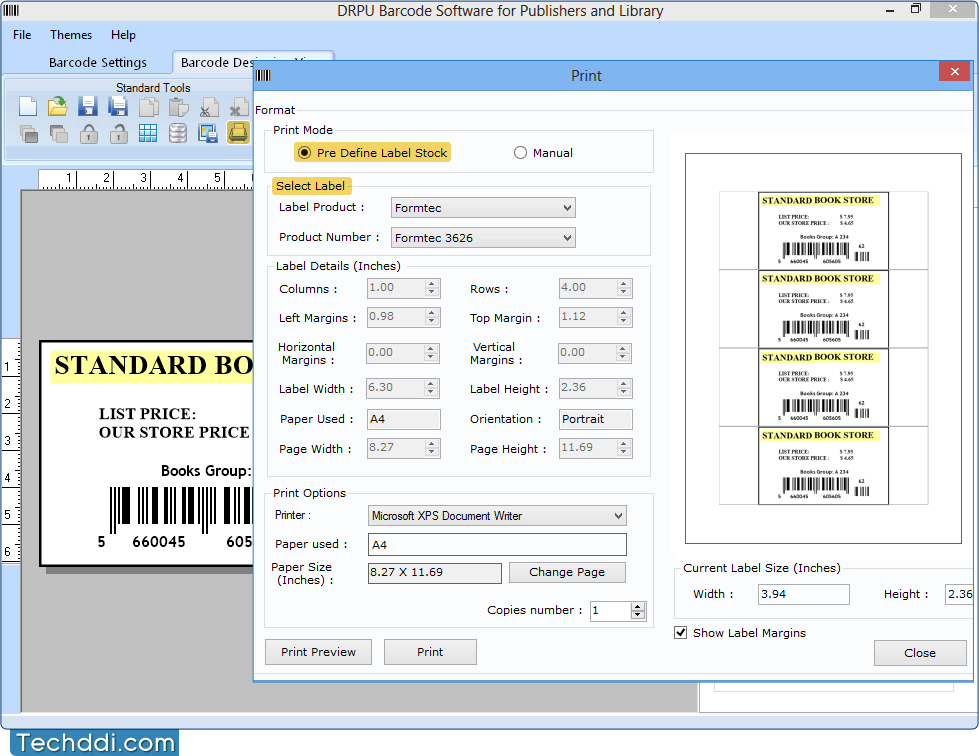Click the Print Preview button
Screen dimensions: 979x756
[318, 652]
